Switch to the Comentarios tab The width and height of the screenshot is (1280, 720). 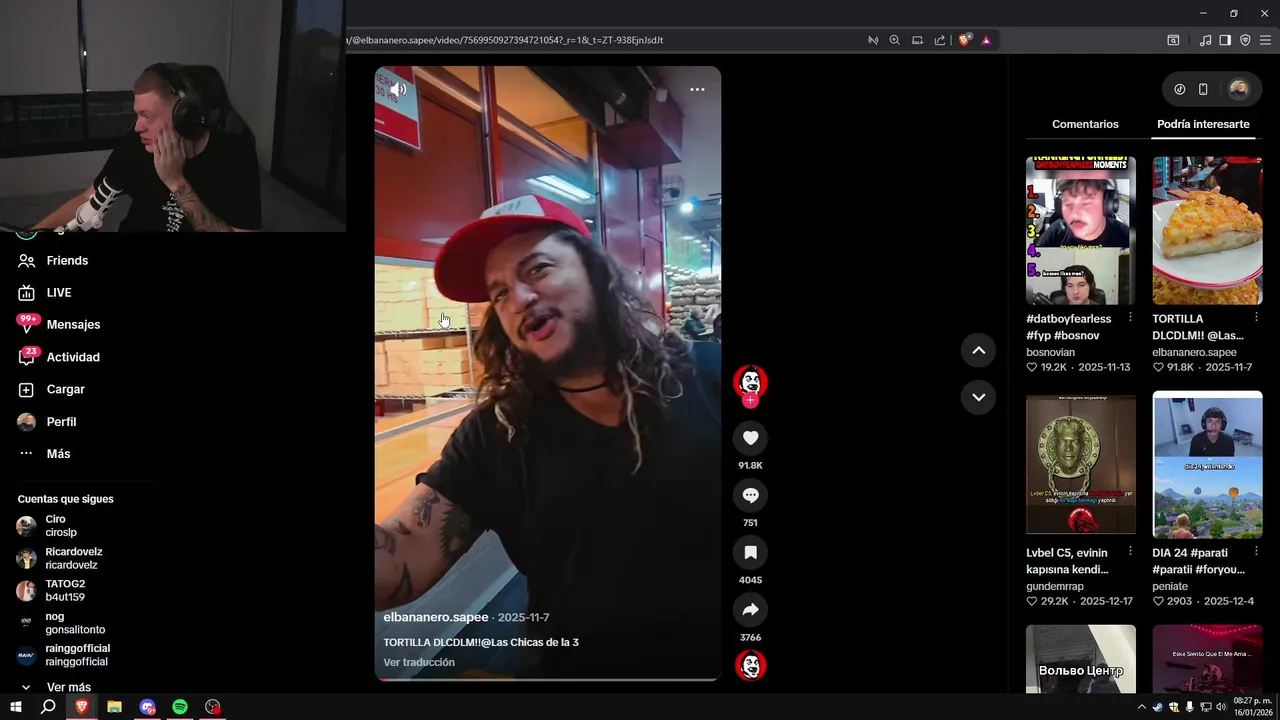point(1085,124)
